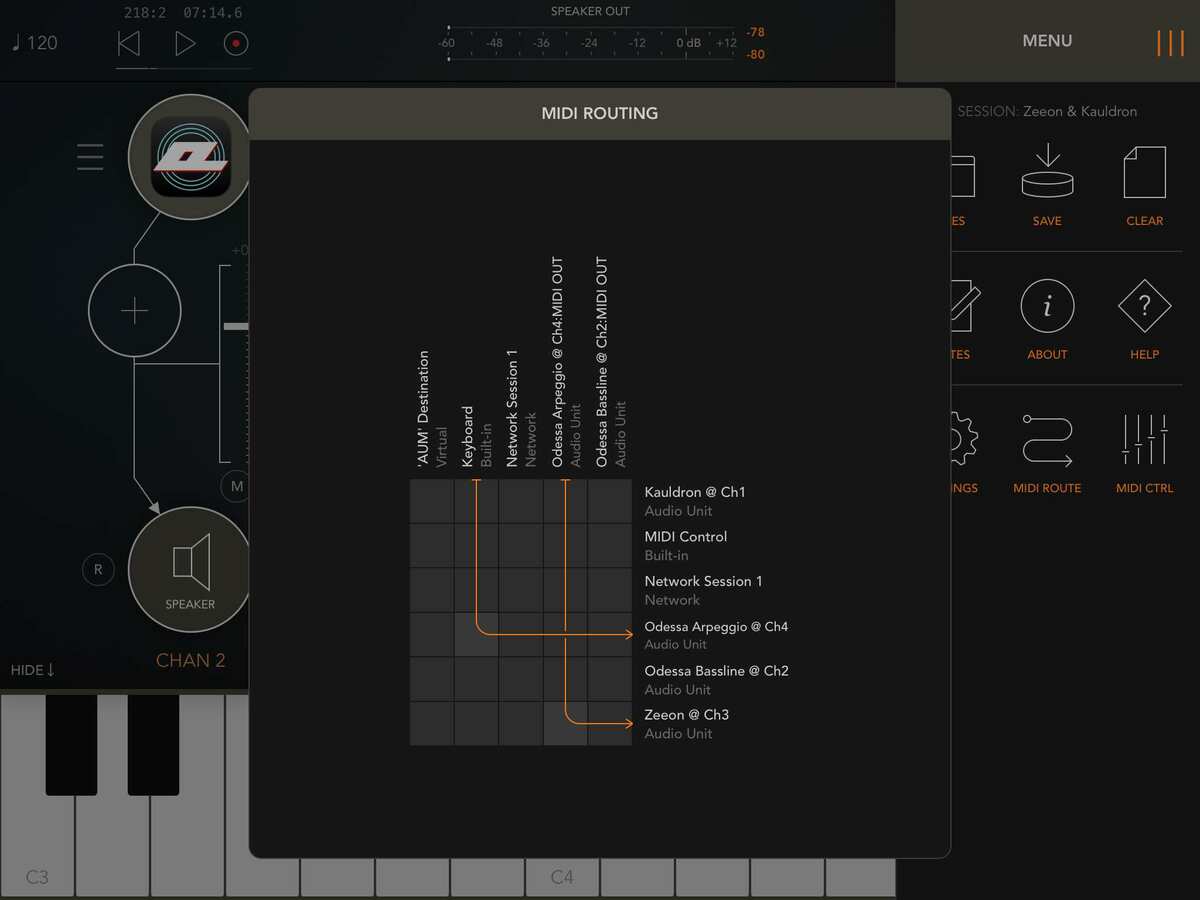Click the MIDI ROUTING title bar

599,113
